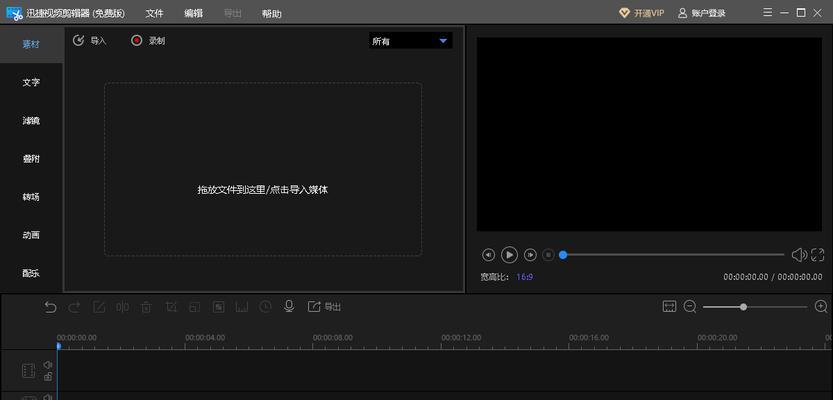833x400 pixels.
Task: Click the fit-timeline-to-window icon
Action: [669, 307]
